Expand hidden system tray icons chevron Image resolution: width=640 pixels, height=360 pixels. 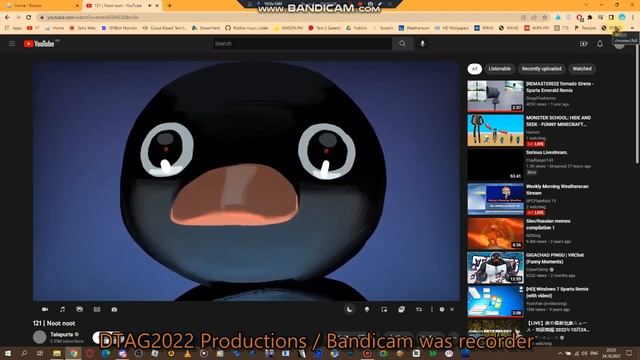[560, 353]
